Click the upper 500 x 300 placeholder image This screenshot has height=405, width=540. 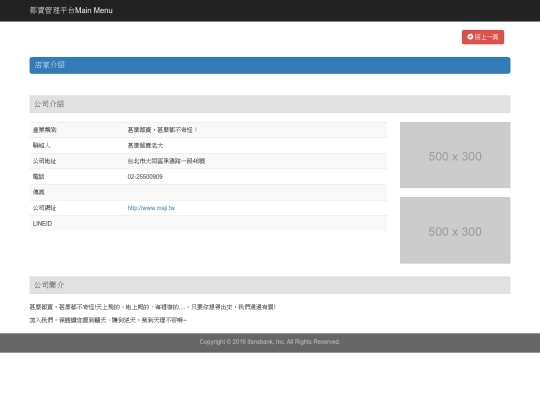pyautogui.click(x=455, y=155)
